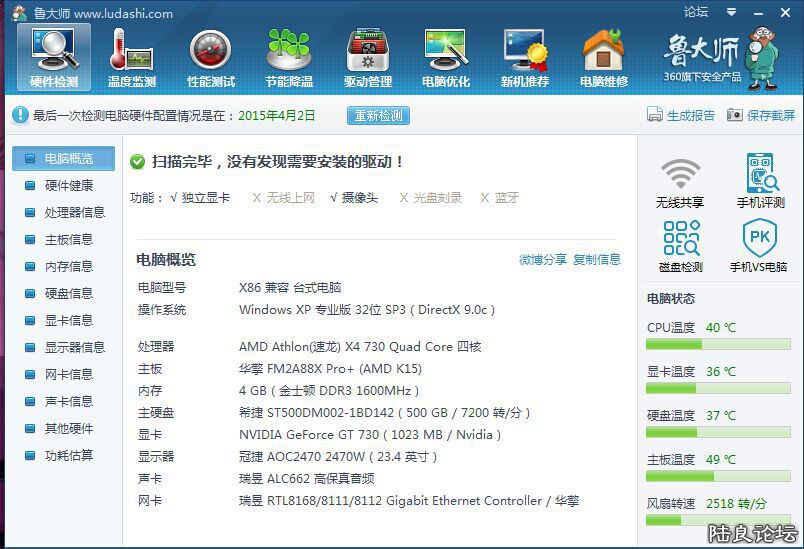Screen dimensions: 804x549
Task: Click the 复制信息 copy info link
Action: pyautogui.click(x=596, y=260)
